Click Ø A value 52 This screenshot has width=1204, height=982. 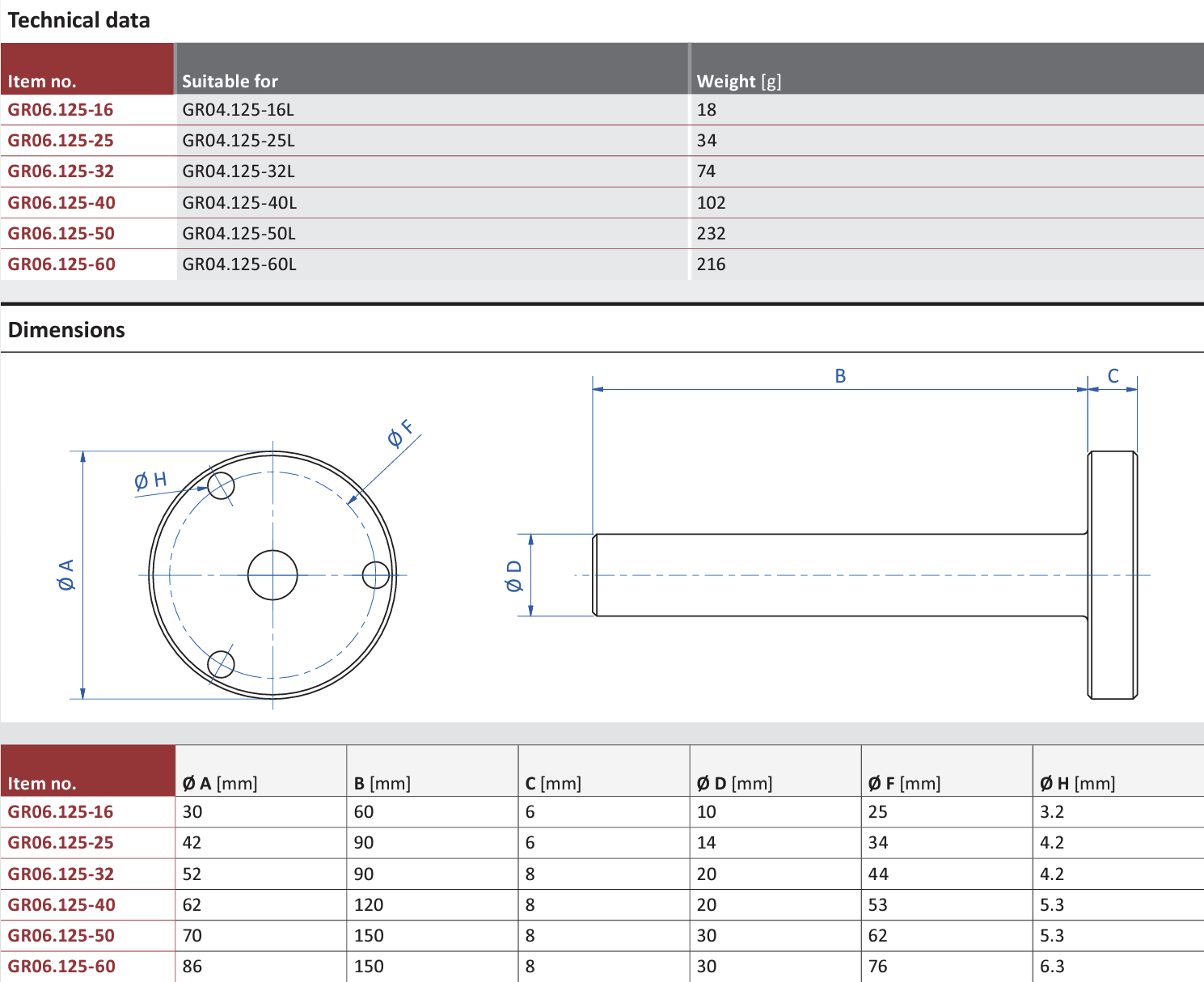pyautogui.click(x=192, y=874)
